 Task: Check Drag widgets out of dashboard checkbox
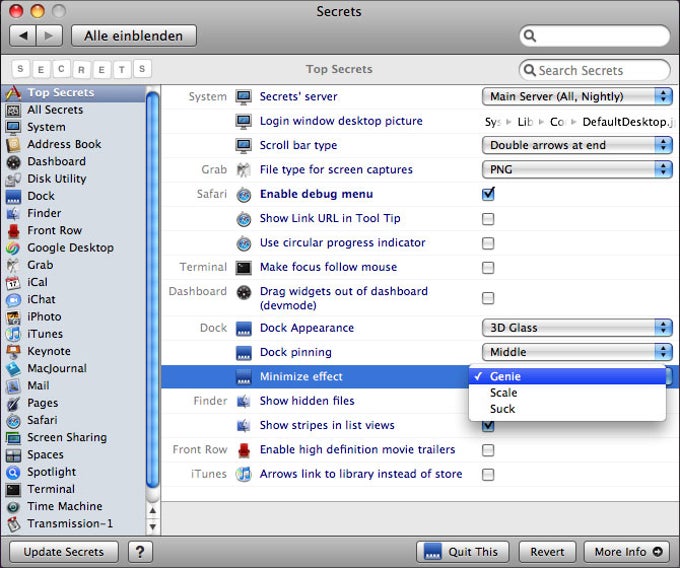488,298
